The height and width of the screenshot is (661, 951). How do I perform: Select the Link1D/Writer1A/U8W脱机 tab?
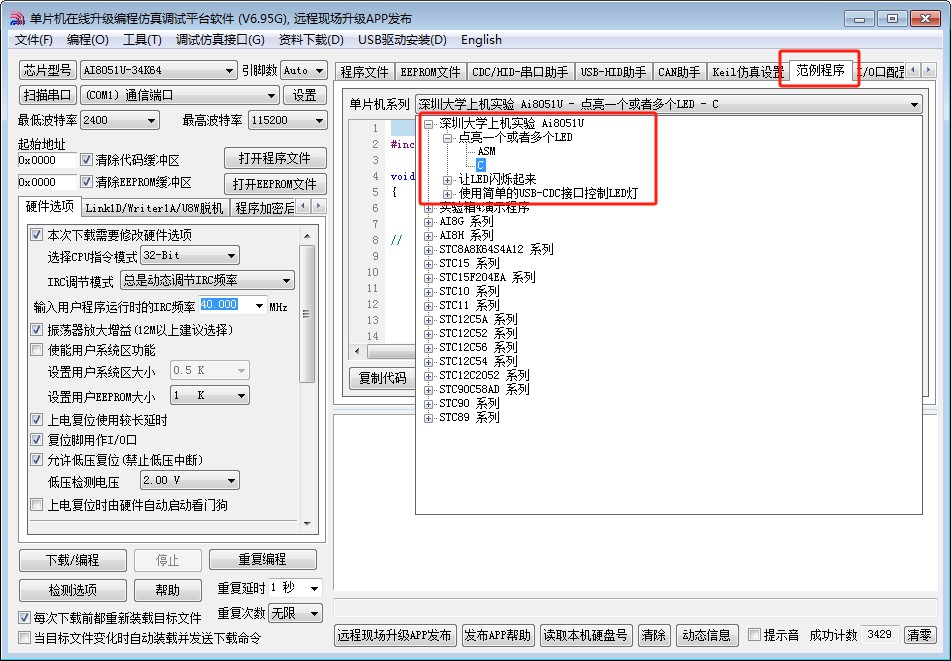pyautogui.click(x=155, y=208)
